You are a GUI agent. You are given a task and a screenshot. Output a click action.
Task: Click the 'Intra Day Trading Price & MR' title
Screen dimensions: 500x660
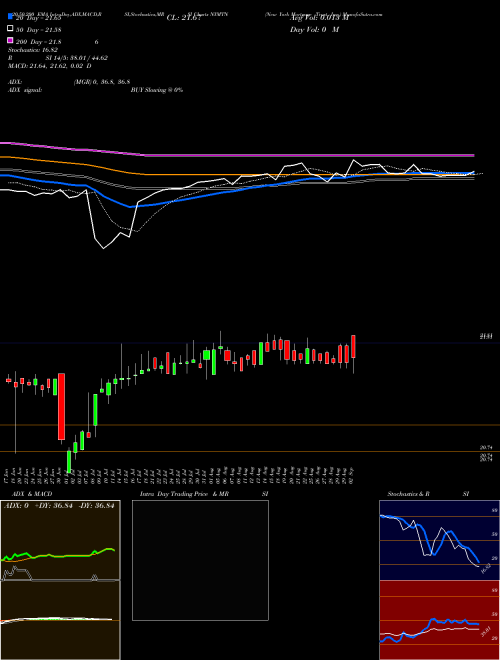pos(184,494)
